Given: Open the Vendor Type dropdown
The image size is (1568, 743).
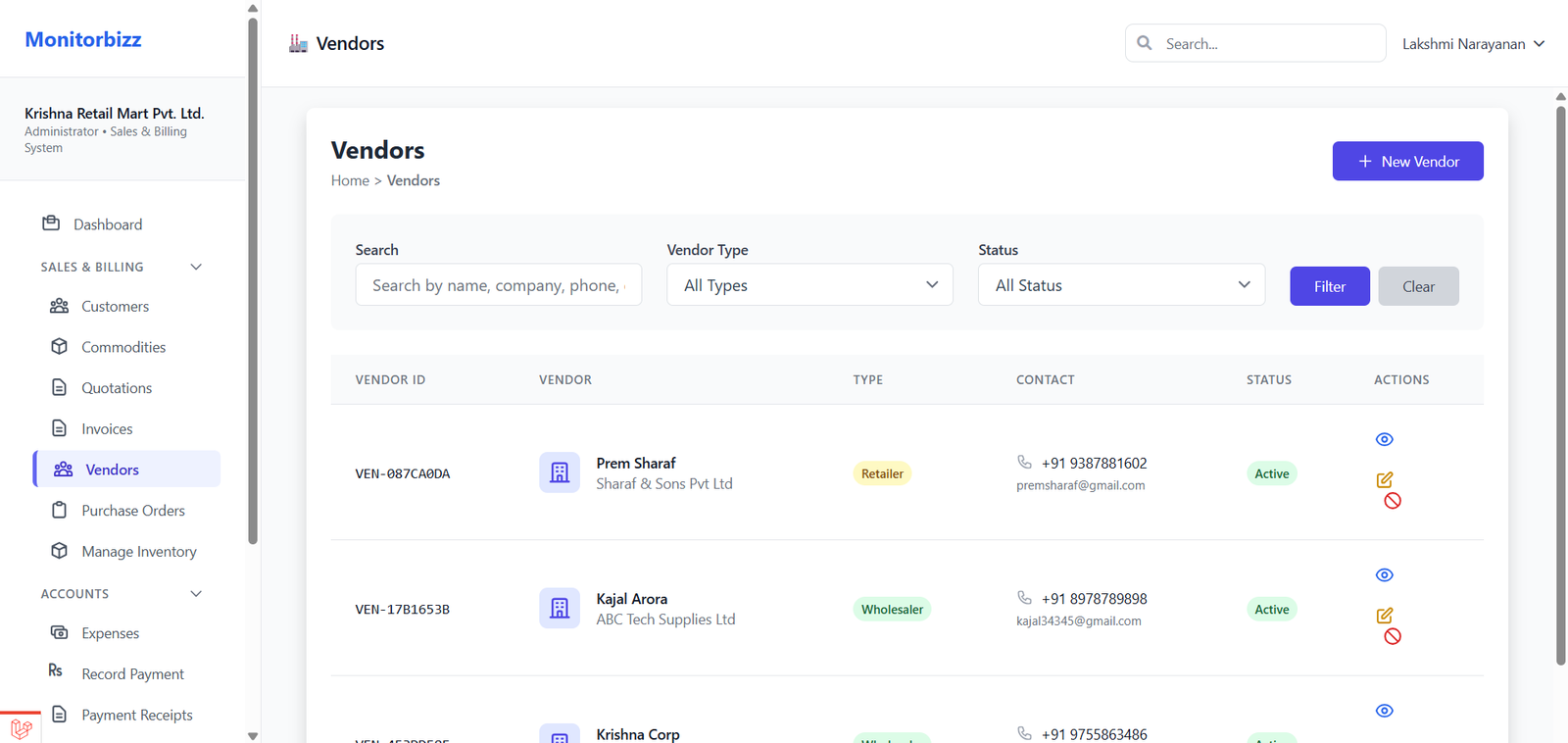Looking at the screenshot, I should (809, 285).
